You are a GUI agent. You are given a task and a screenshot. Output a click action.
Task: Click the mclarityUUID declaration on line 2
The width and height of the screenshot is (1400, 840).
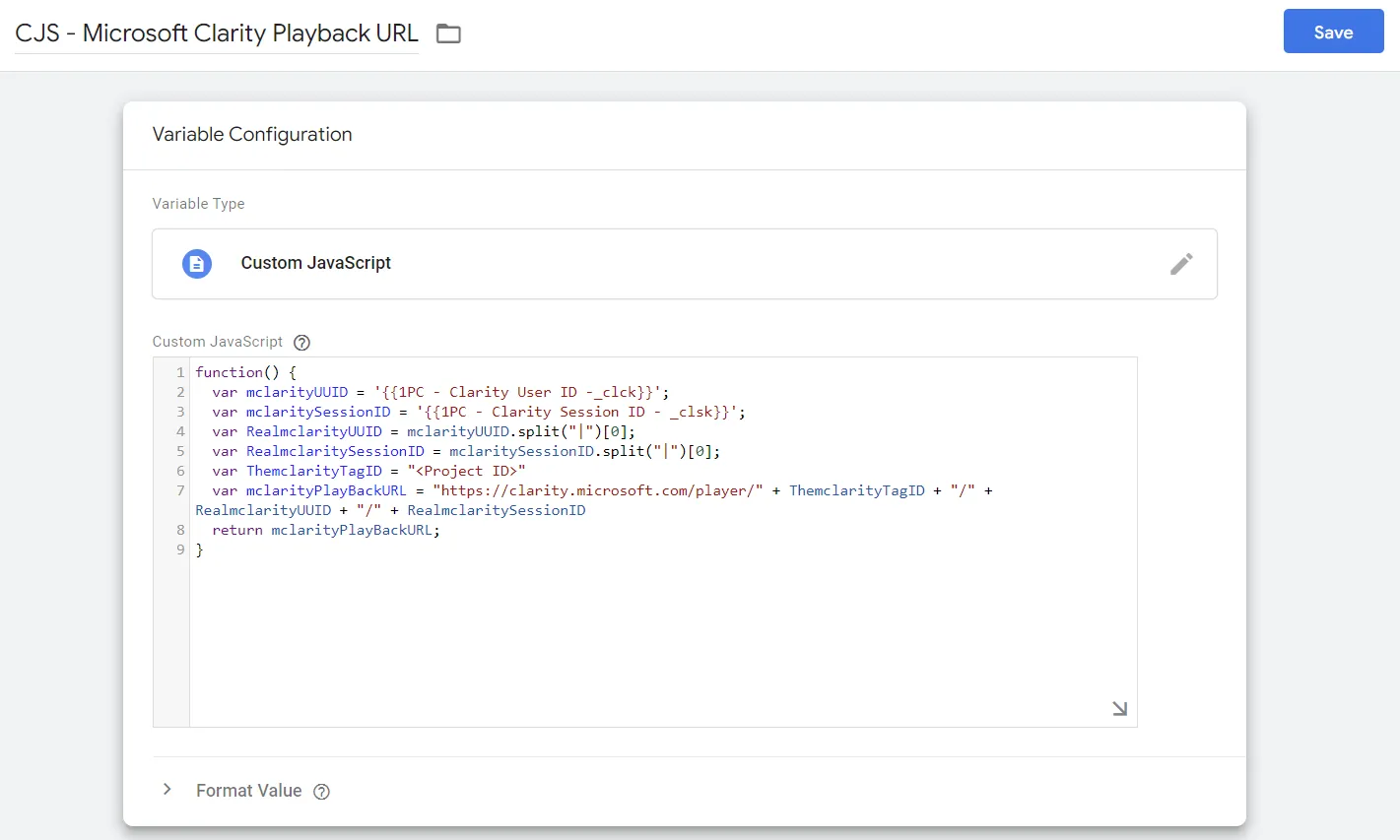pyautogui.click(x=297, y=392)
